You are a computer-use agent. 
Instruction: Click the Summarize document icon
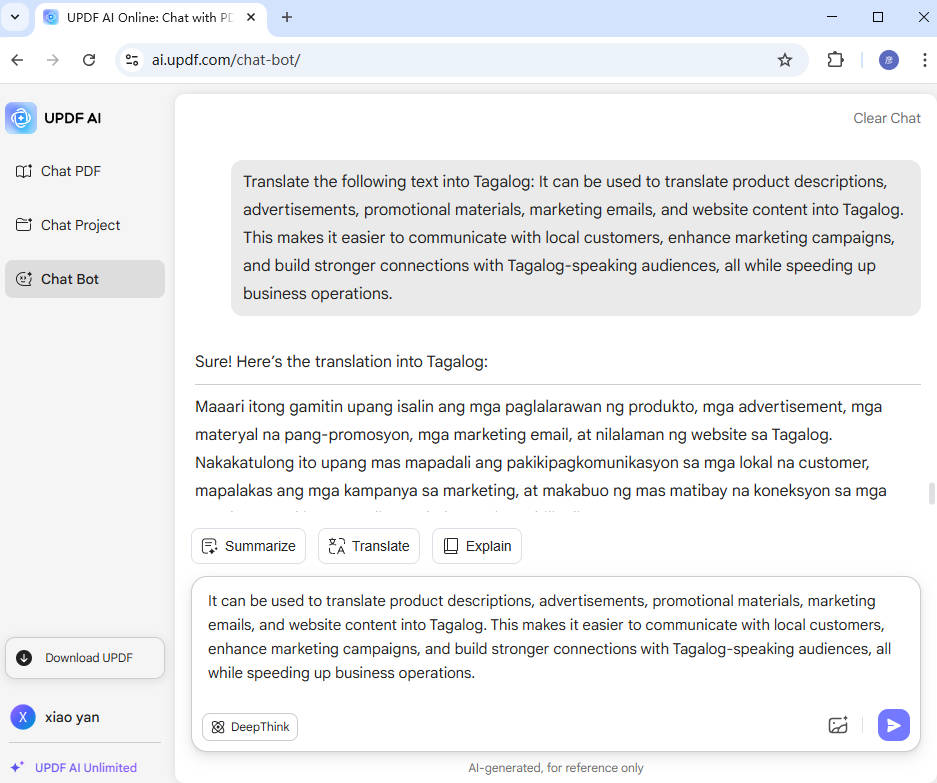coord(209,546)
